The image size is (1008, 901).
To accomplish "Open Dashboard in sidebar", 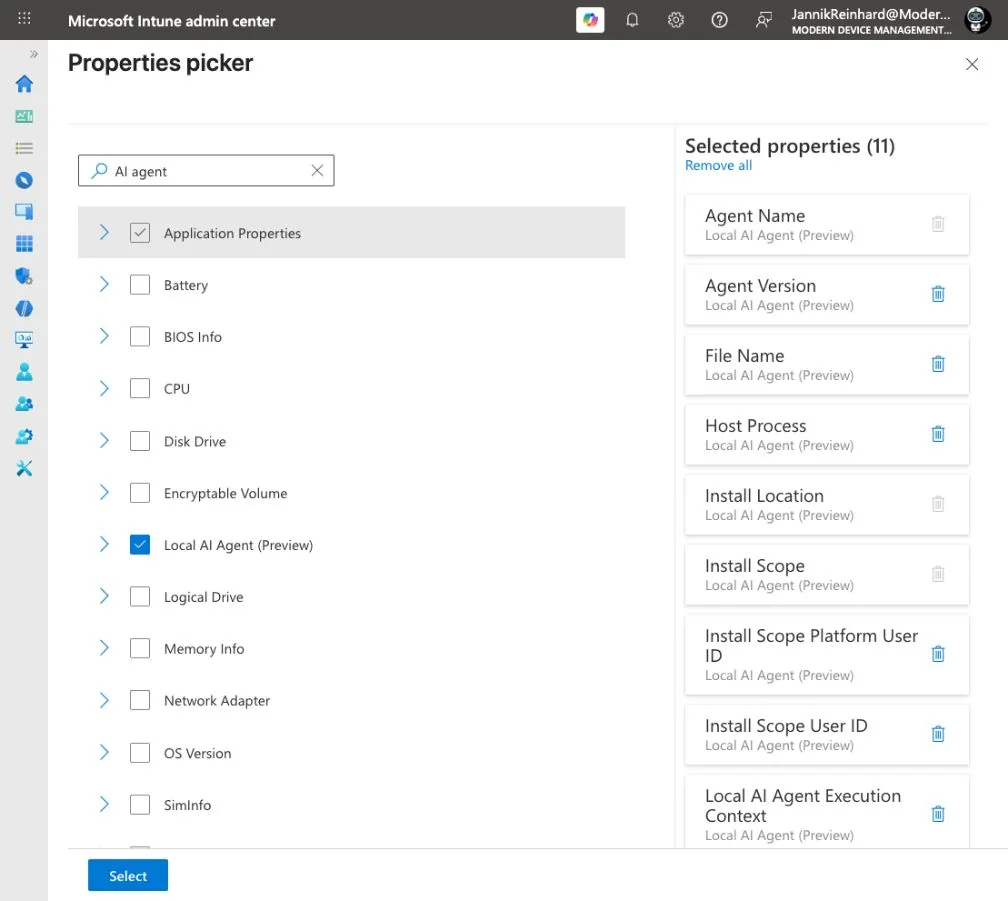I will tap(24, 116).
